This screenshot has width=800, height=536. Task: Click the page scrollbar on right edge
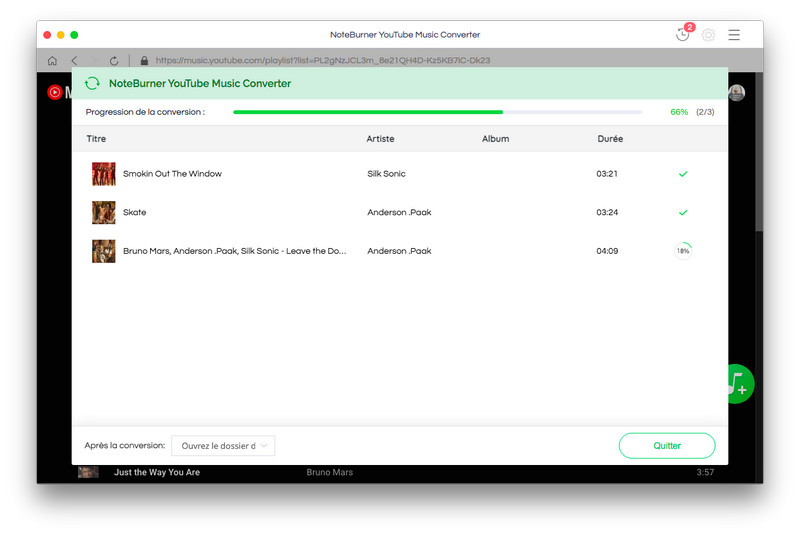pos(759,153)
